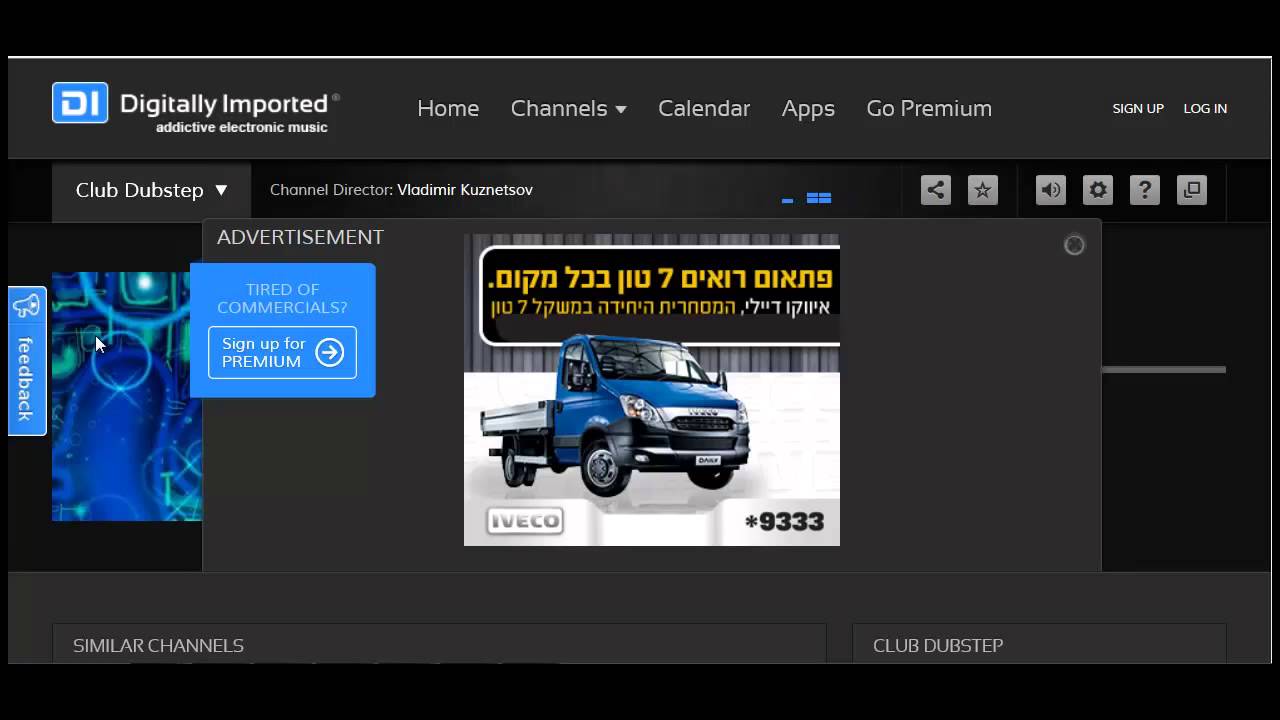This screenshot has width=1280, height=720.
Task: Switch to compact single-bar view
Action: (x=787, y=200)
